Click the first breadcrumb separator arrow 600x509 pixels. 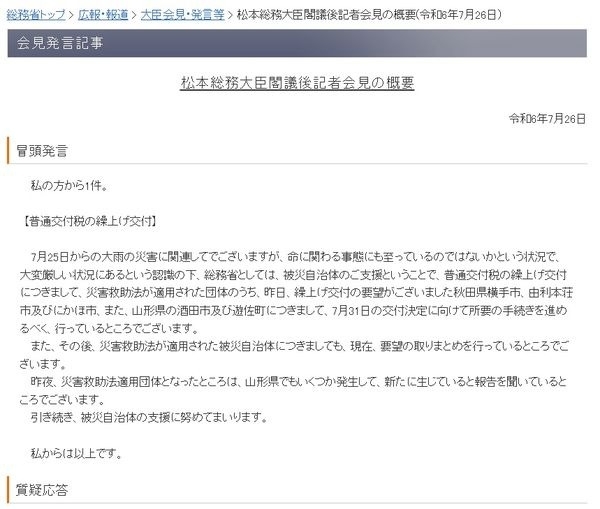(x=72, y=15)
